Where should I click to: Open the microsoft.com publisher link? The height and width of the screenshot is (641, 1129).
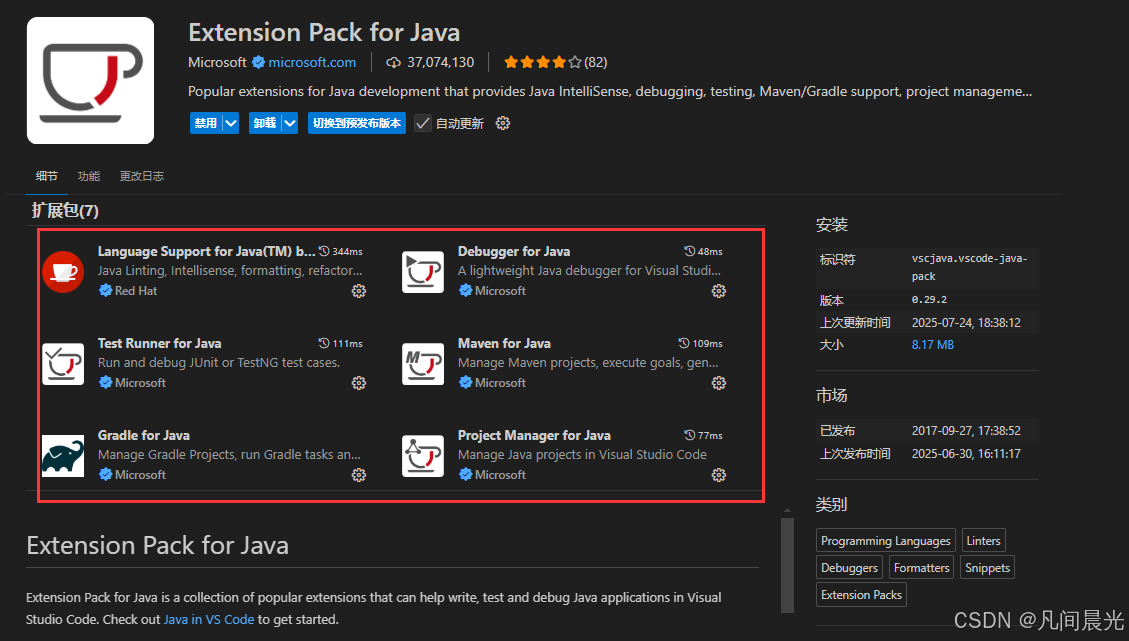(x=312, y=63)
